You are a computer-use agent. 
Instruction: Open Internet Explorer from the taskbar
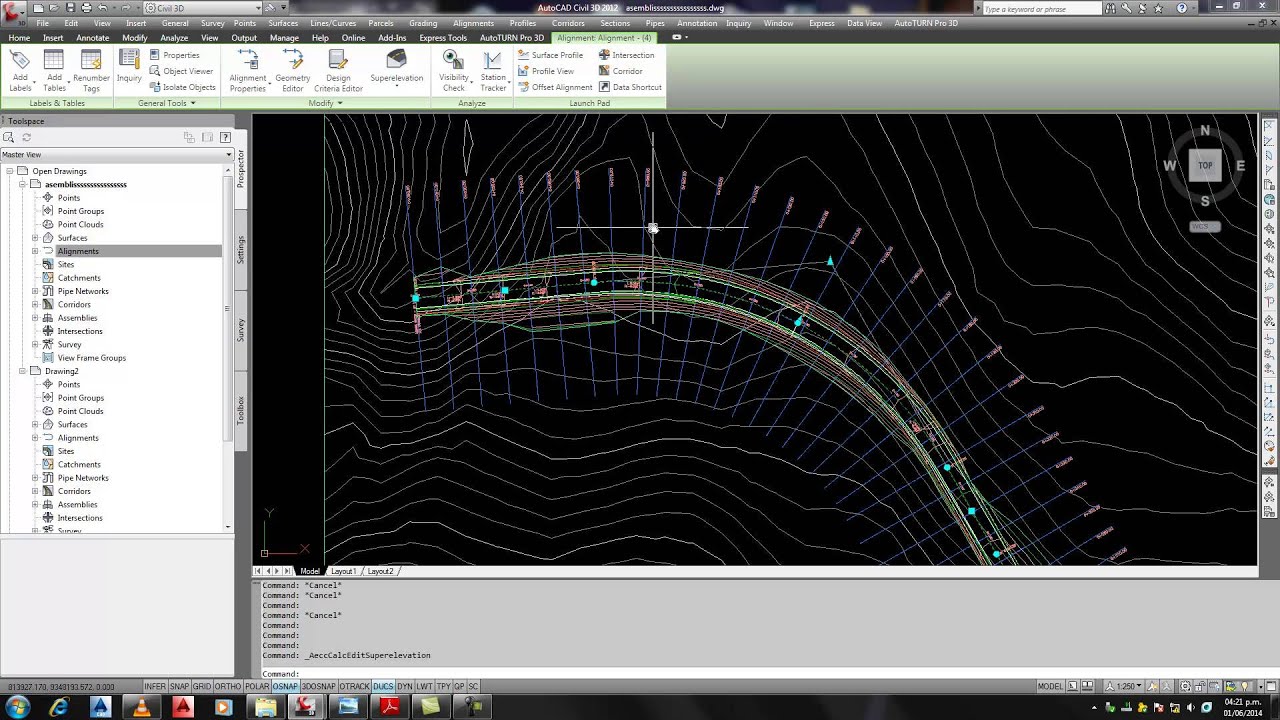(59, 707)
